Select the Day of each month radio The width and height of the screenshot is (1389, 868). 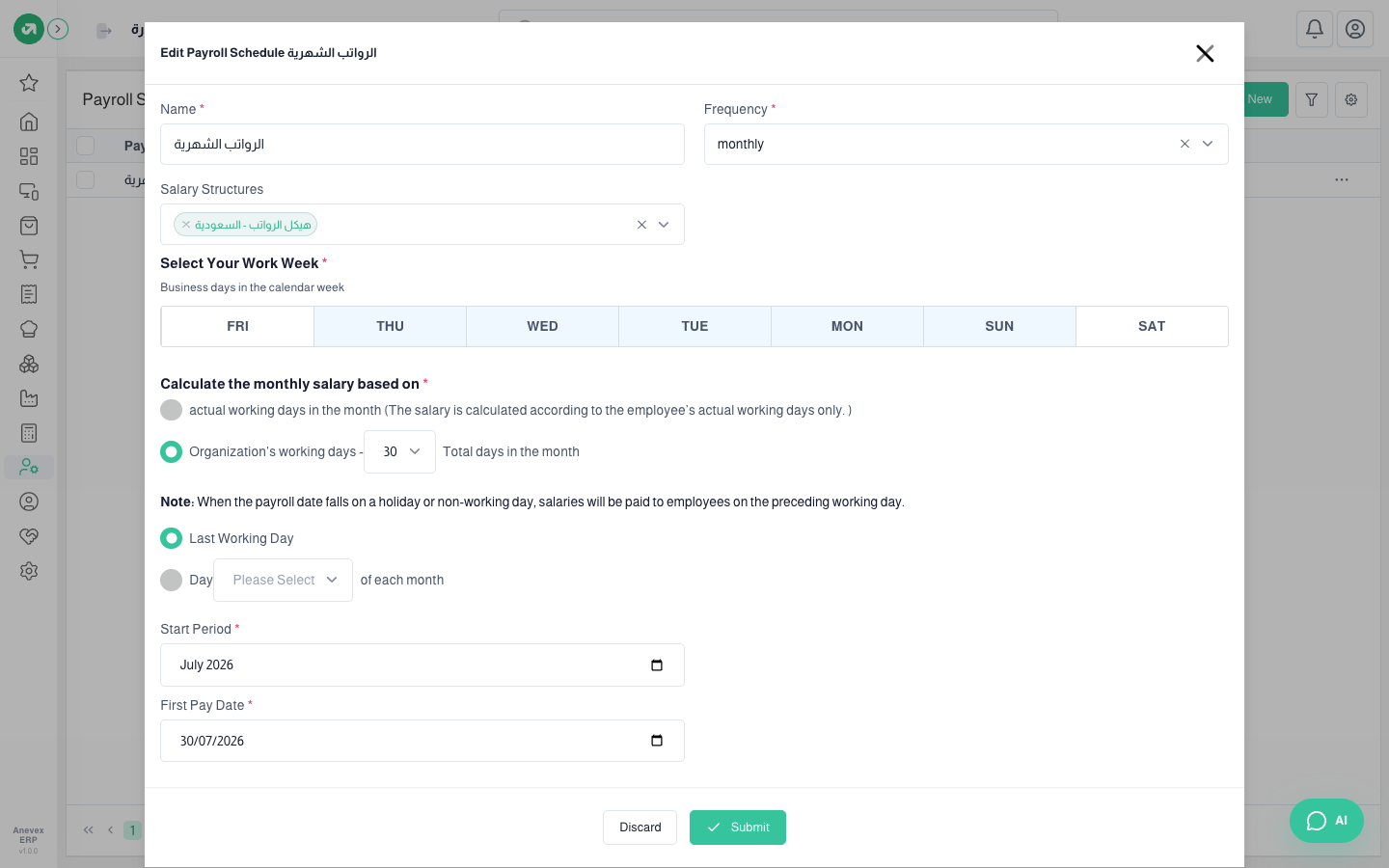coord(171,580)
